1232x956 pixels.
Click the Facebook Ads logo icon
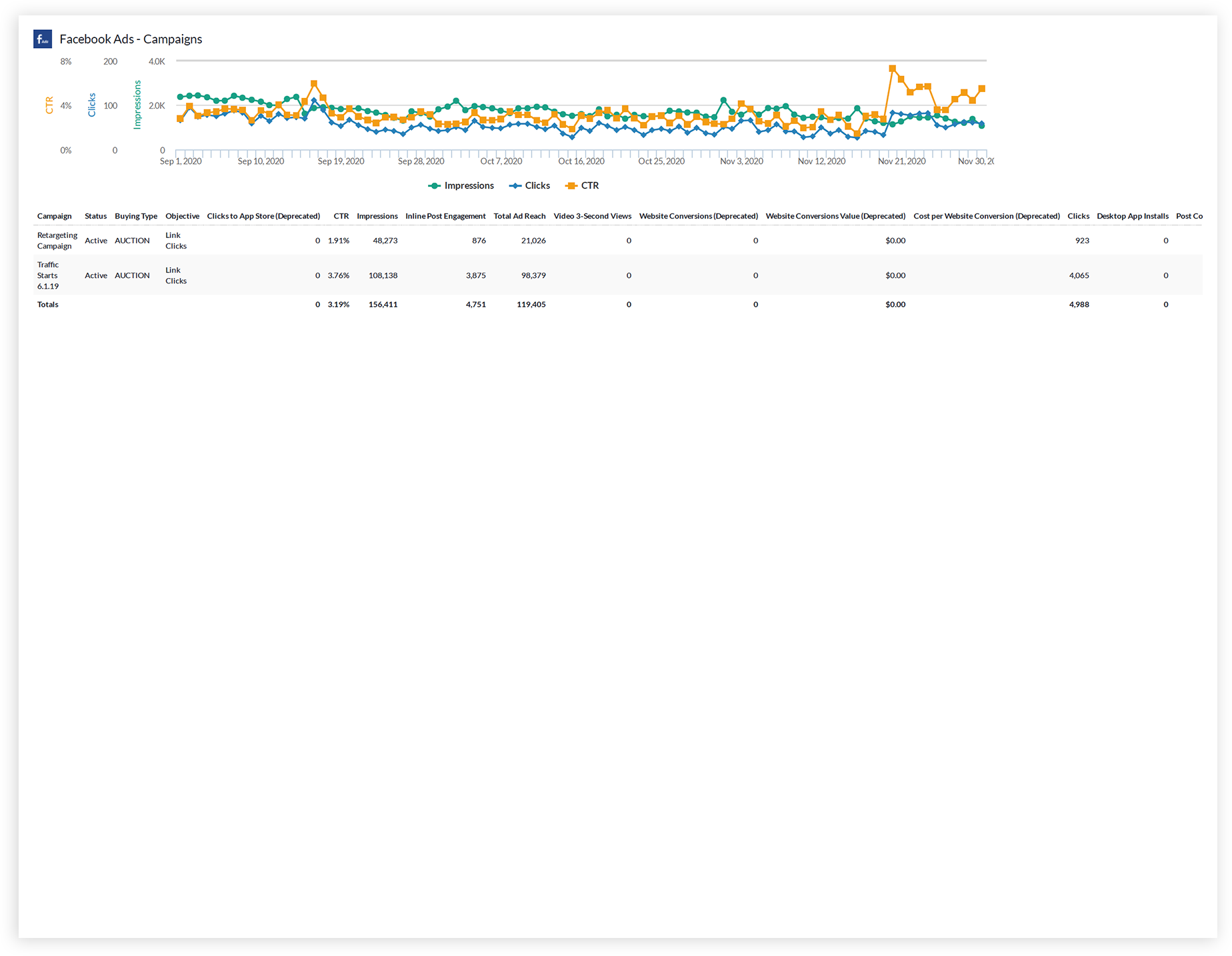(x=43, y=39)
